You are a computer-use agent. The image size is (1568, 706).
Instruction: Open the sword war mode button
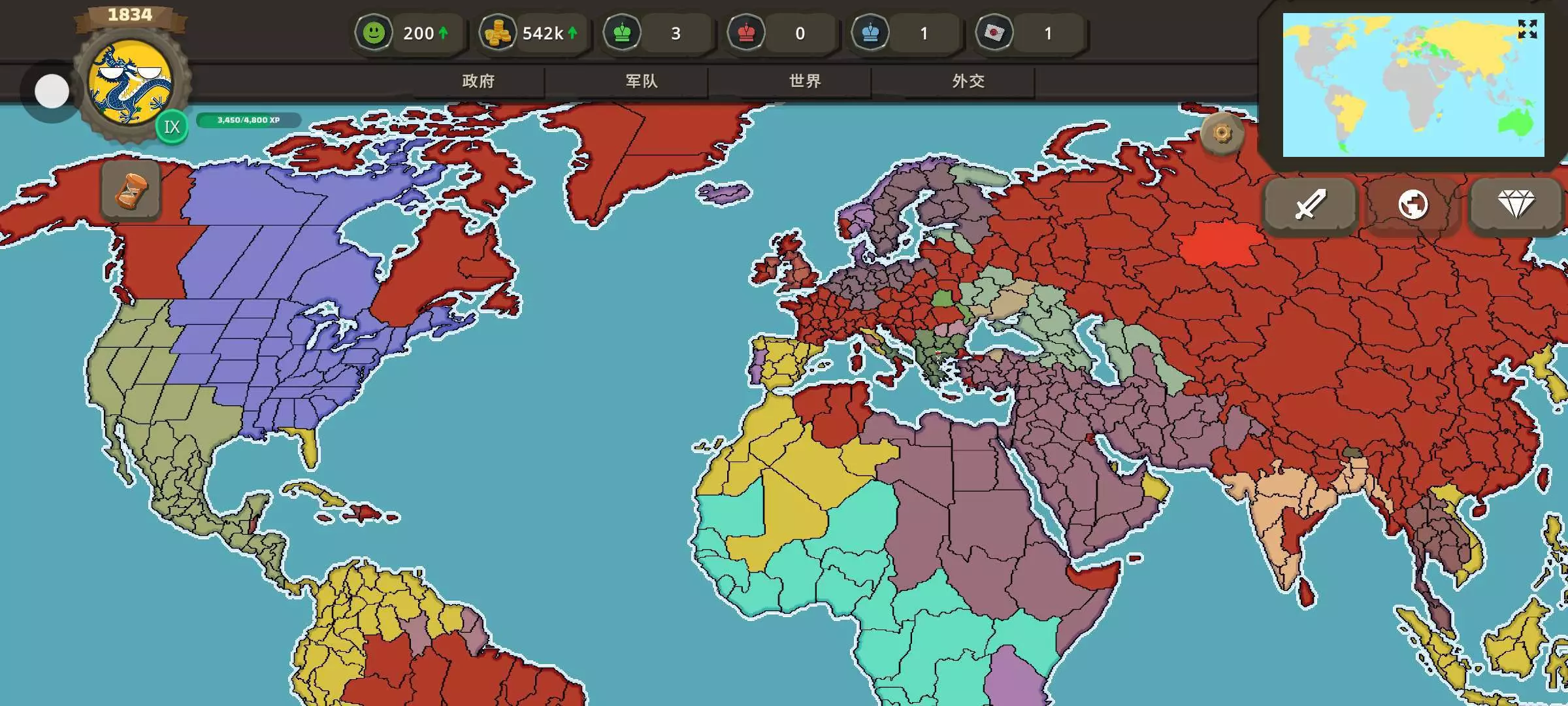(1310, 205)
